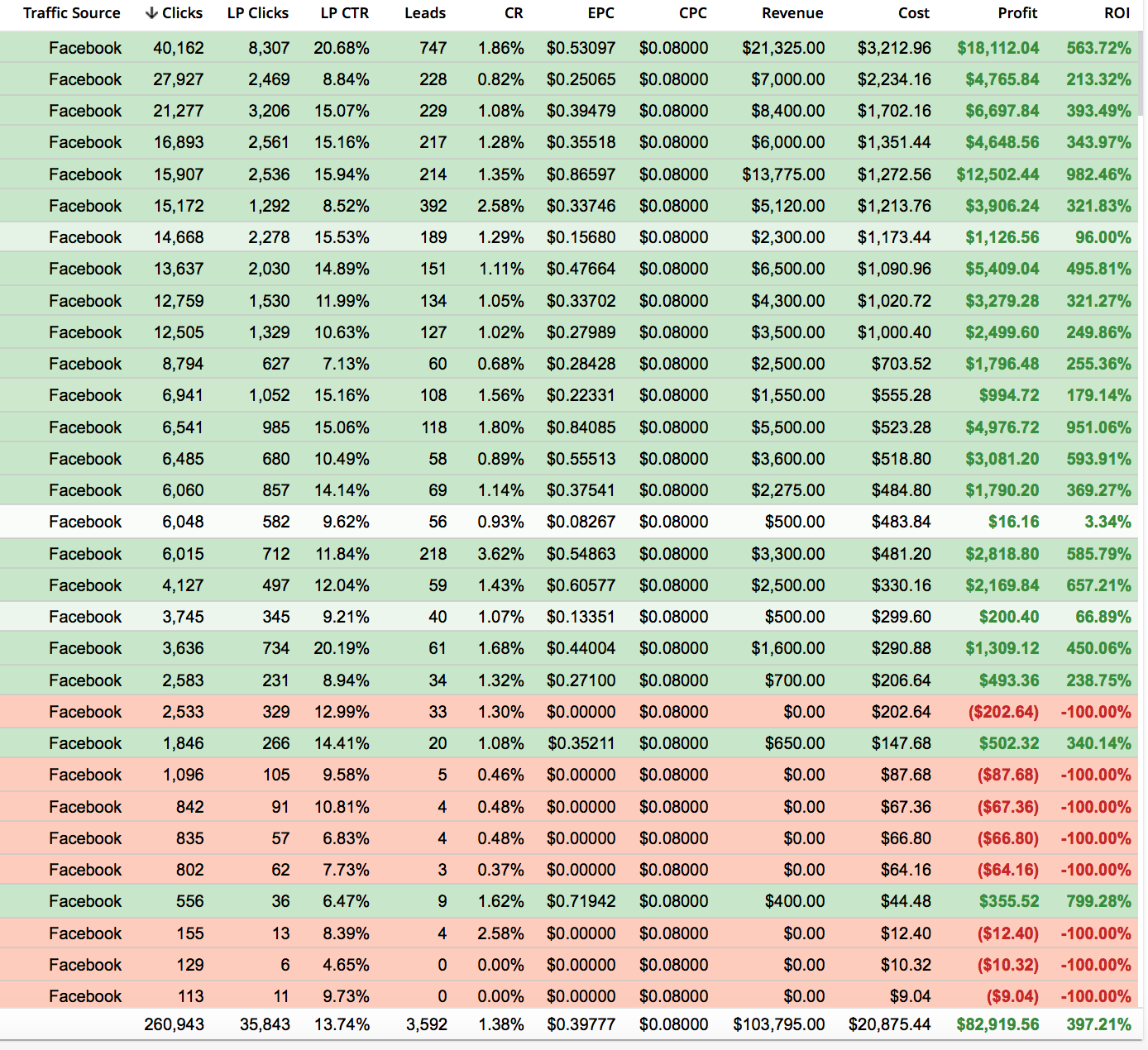This screenshot has width=1148, height=1050.
Task: Select the revenue cell $2,275.00
Action: tap(788, 490)
